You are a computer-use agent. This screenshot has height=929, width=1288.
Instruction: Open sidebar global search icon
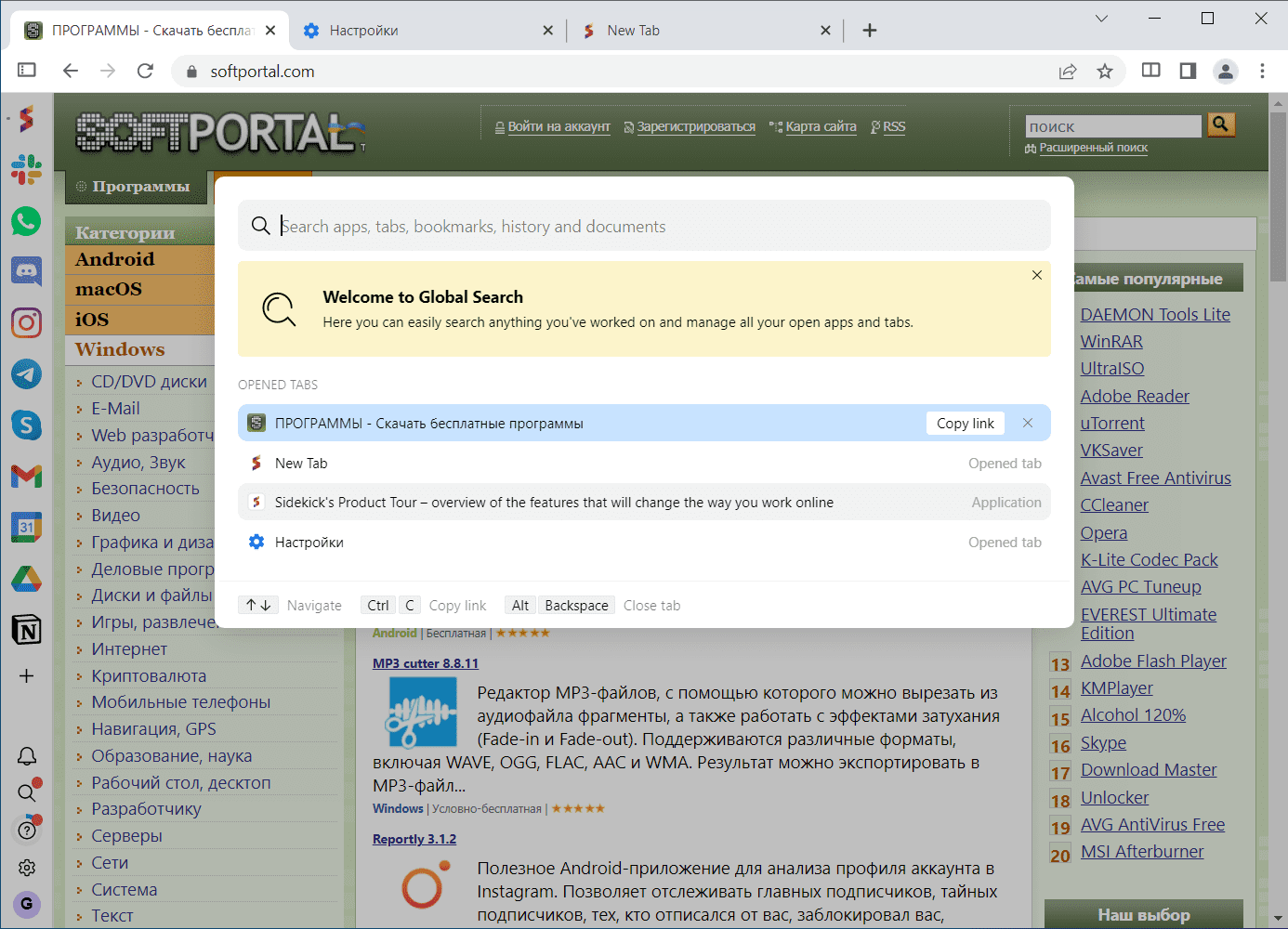[27, 792]
